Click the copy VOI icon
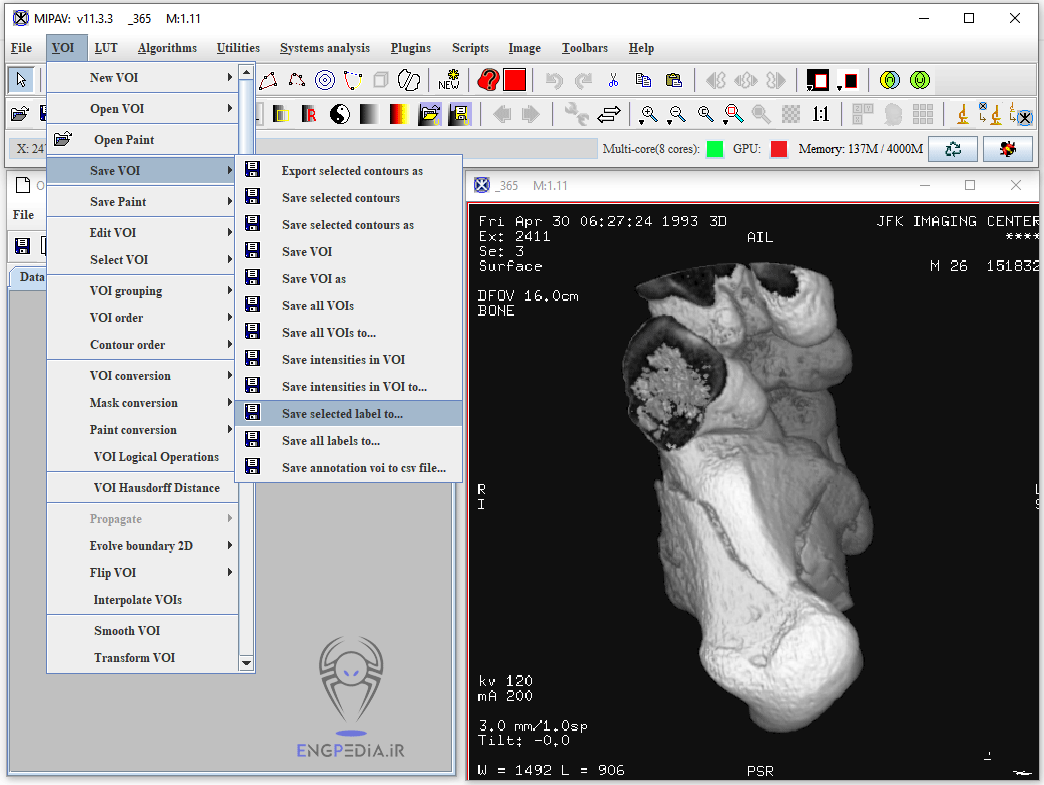The height and width of the screenshot is (785, 1044). 643,81
